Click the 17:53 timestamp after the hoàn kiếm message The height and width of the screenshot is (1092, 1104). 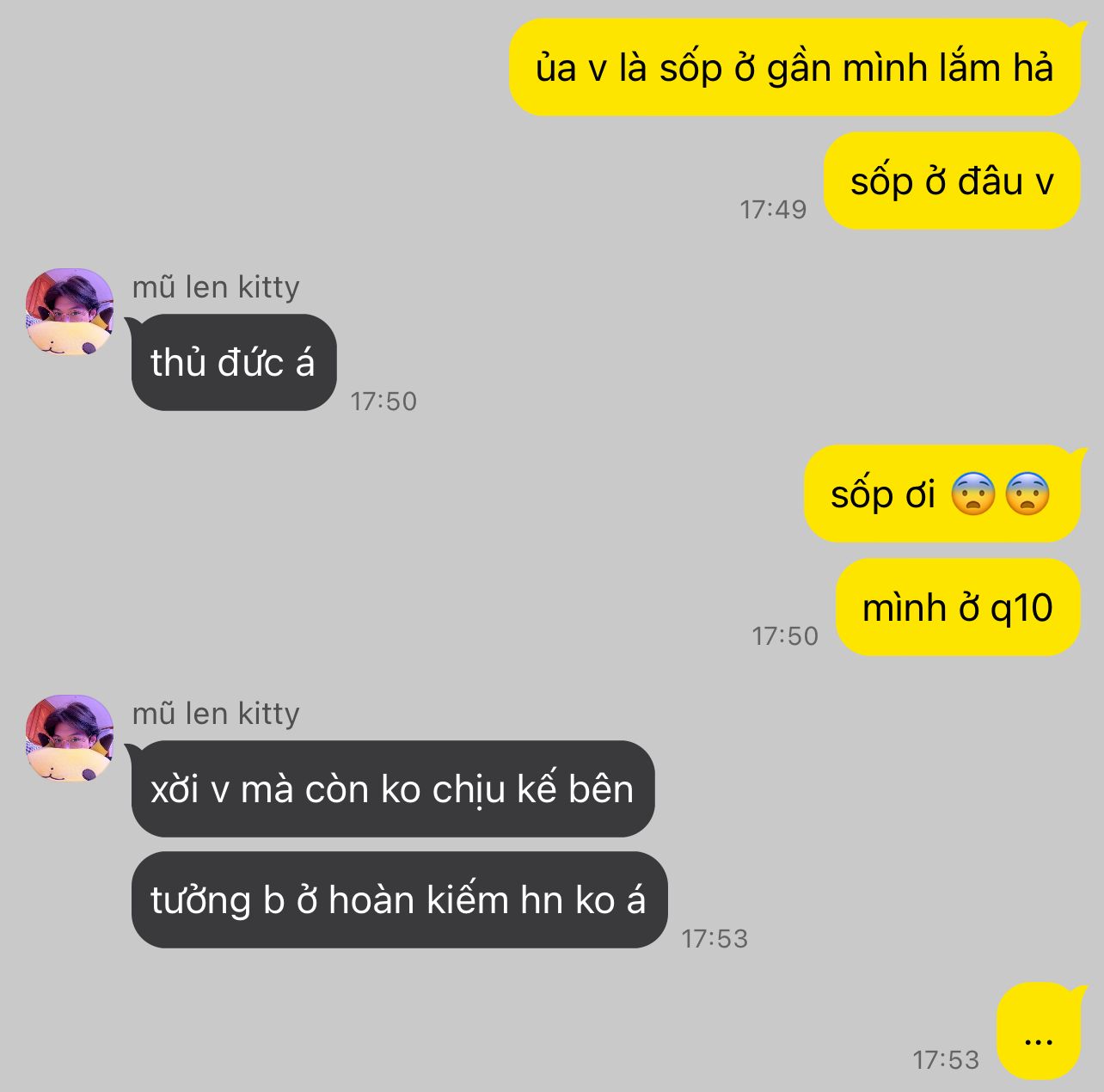pyautogui.click(x=715, y=938)
